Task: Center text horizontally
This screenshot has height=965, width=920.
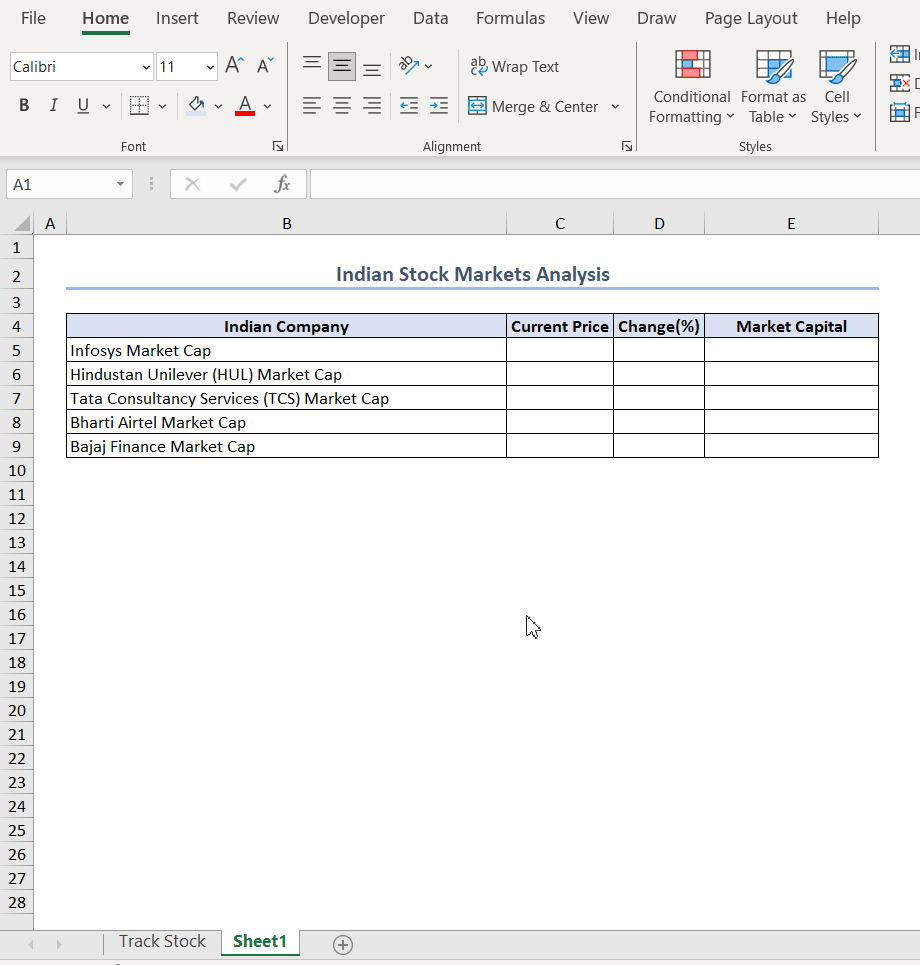Action: 342,106
